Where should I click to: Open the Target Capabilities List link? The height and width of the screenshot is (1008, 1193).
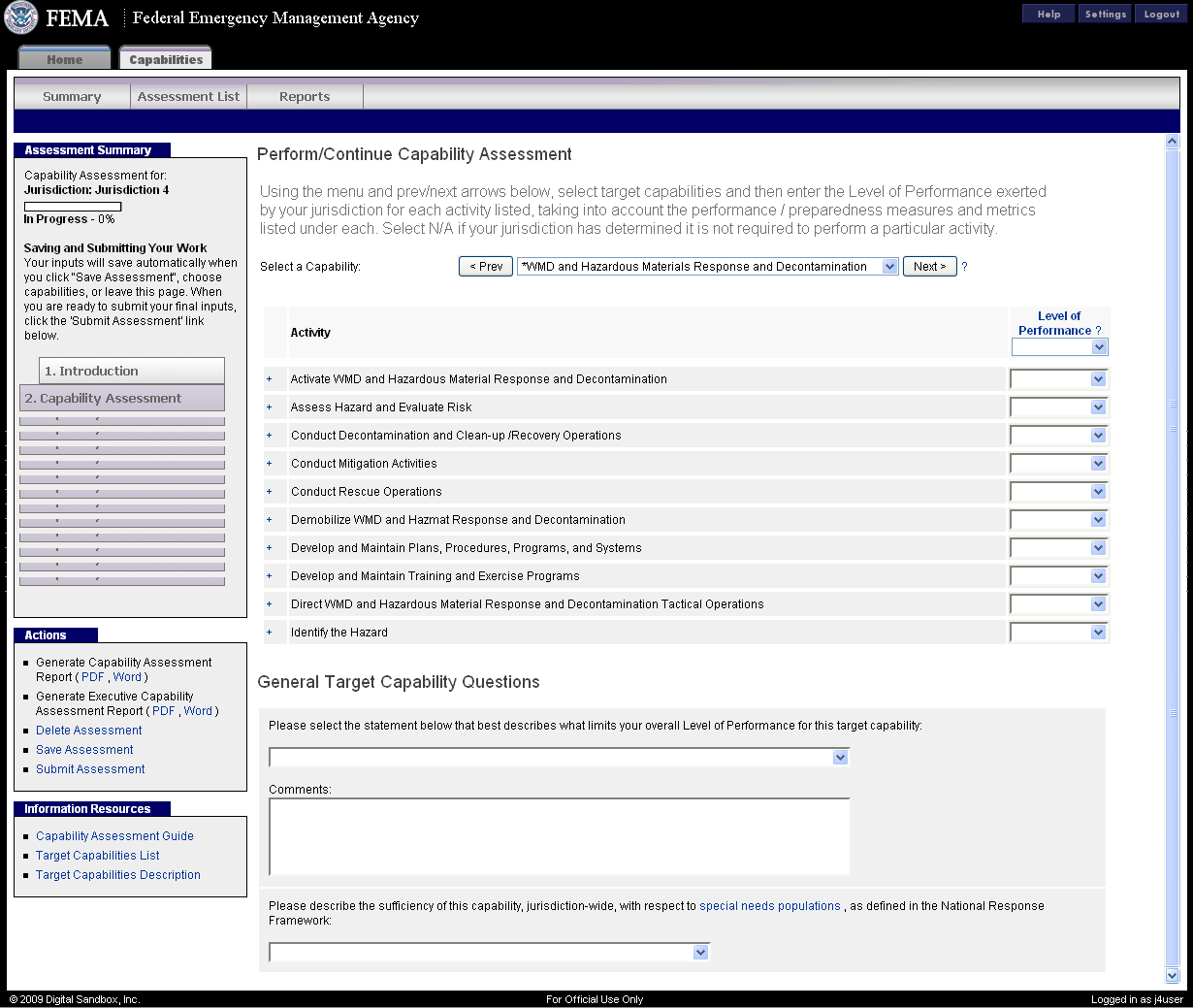98,856
